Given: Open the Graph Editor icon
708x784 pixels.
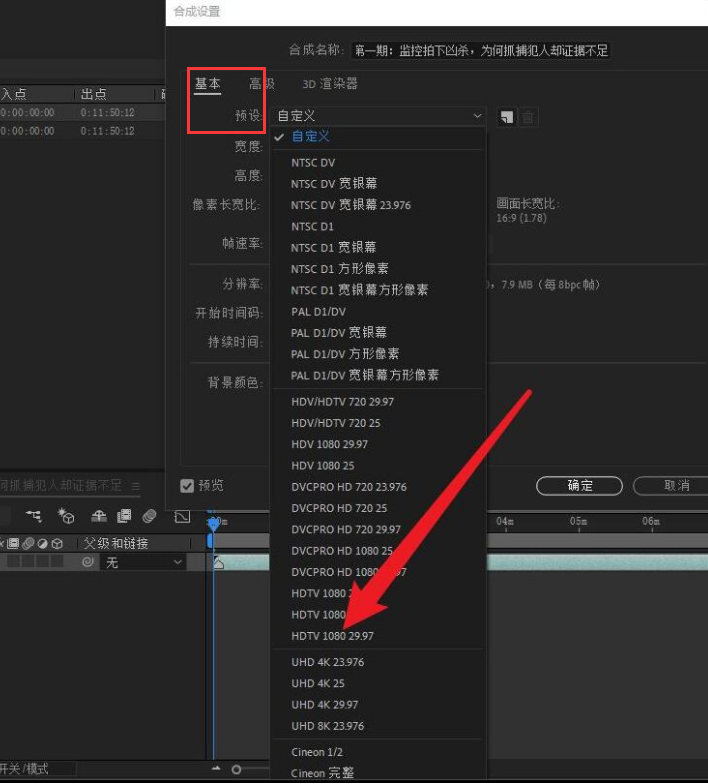Looking at the screenshot, I should [182, 516].
